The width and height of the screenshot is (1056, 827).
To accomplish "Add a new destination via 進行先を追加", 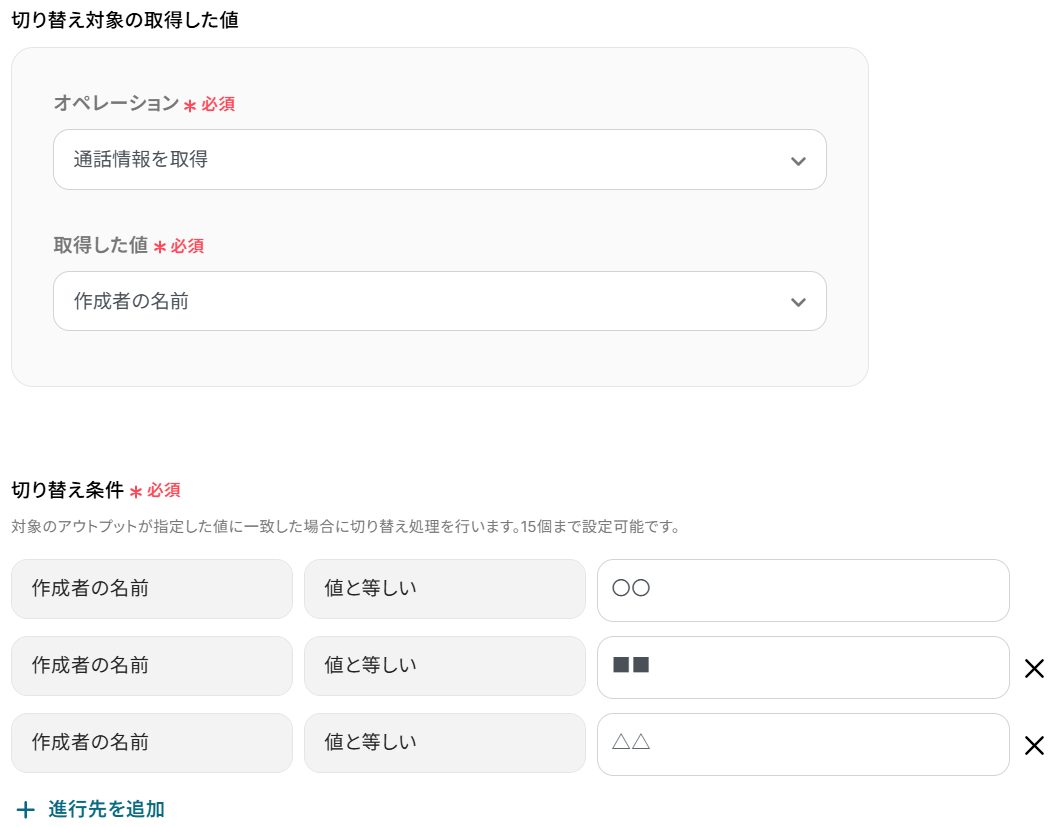I will [x=106, y=809].
